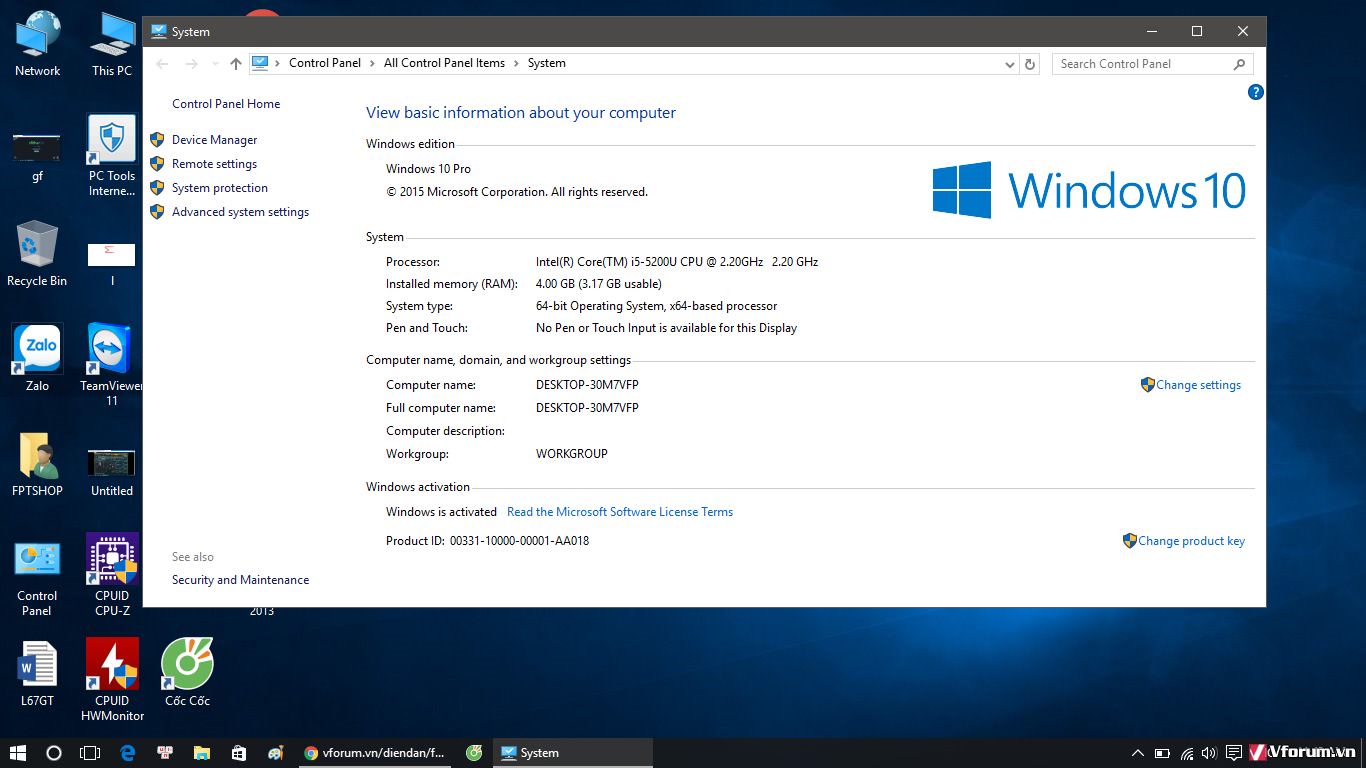This screenshot has height=768, width=1366.
Task: Click the Back arrow in System window
Action: coord(162,63)
